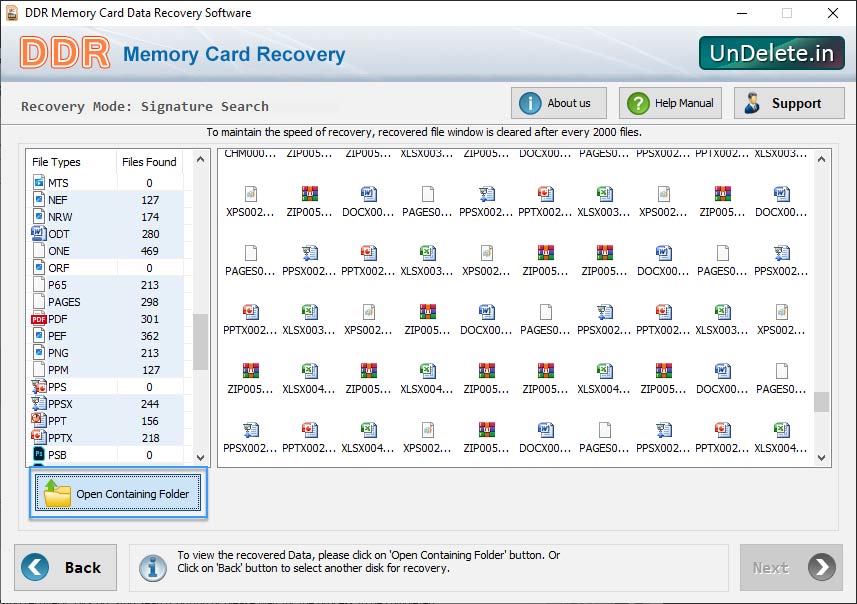Sort by Files Found column header
This screenshot has height=604, width=857.
tap(149, 162)
